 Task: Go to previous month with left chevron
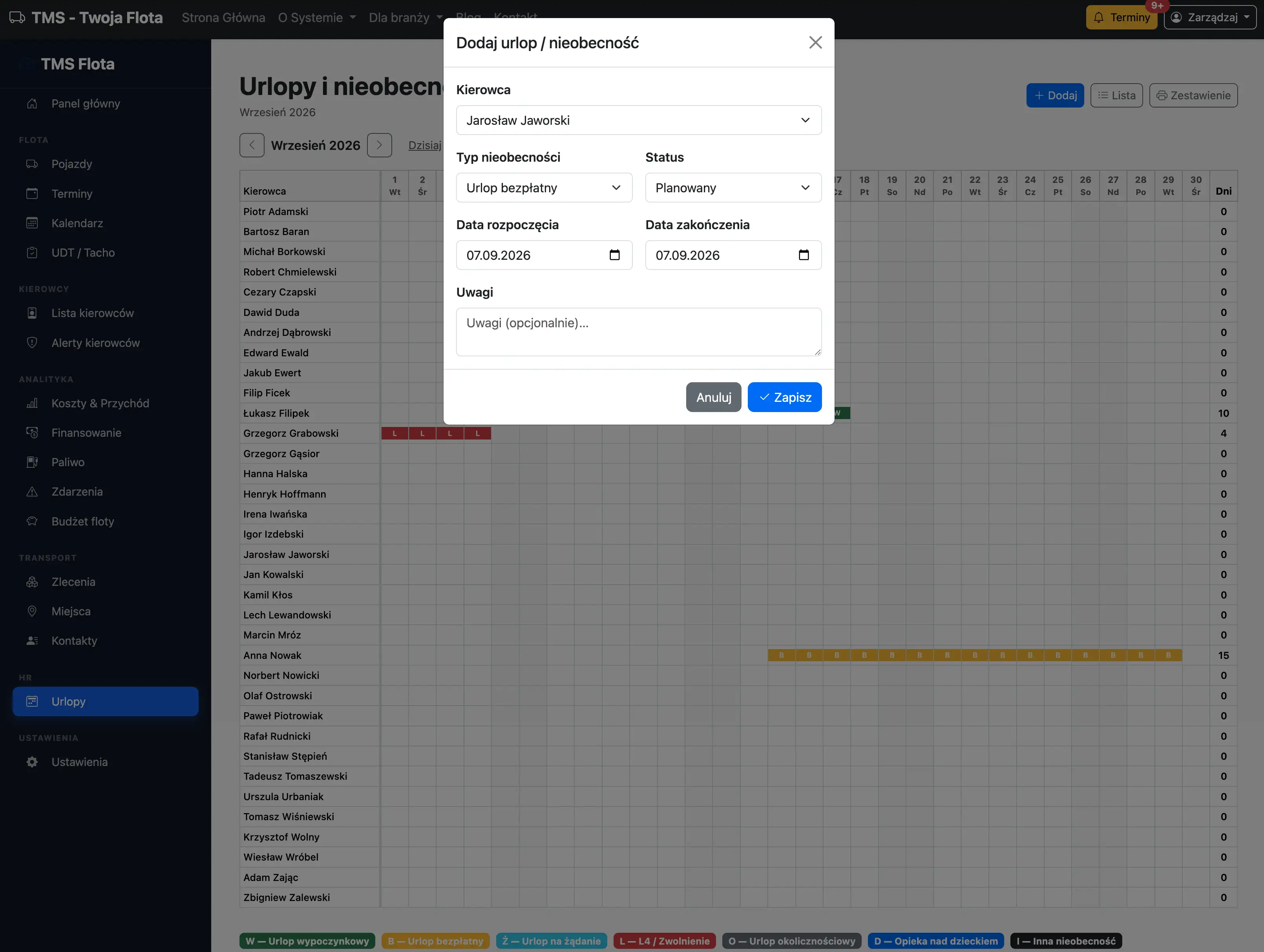pyautogui.click(x=252, y=145)
